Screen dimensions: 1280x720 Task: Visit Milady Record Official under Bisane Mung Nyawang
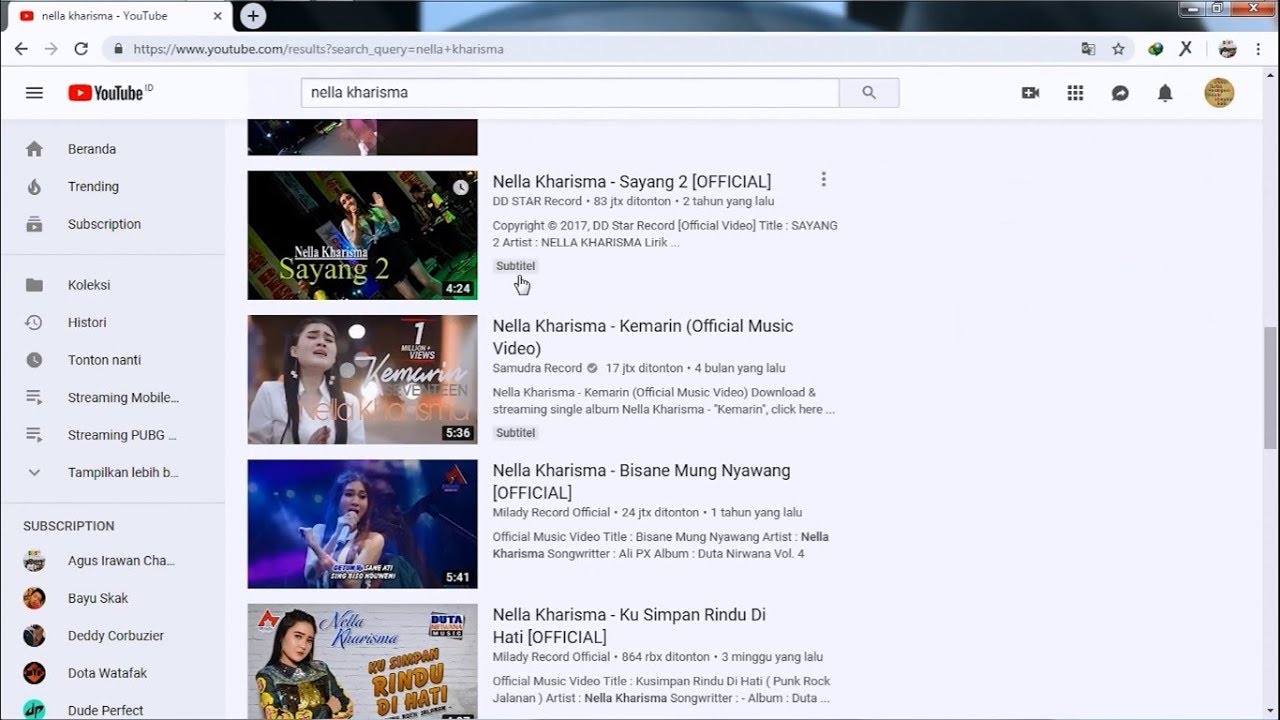point(551,512)
